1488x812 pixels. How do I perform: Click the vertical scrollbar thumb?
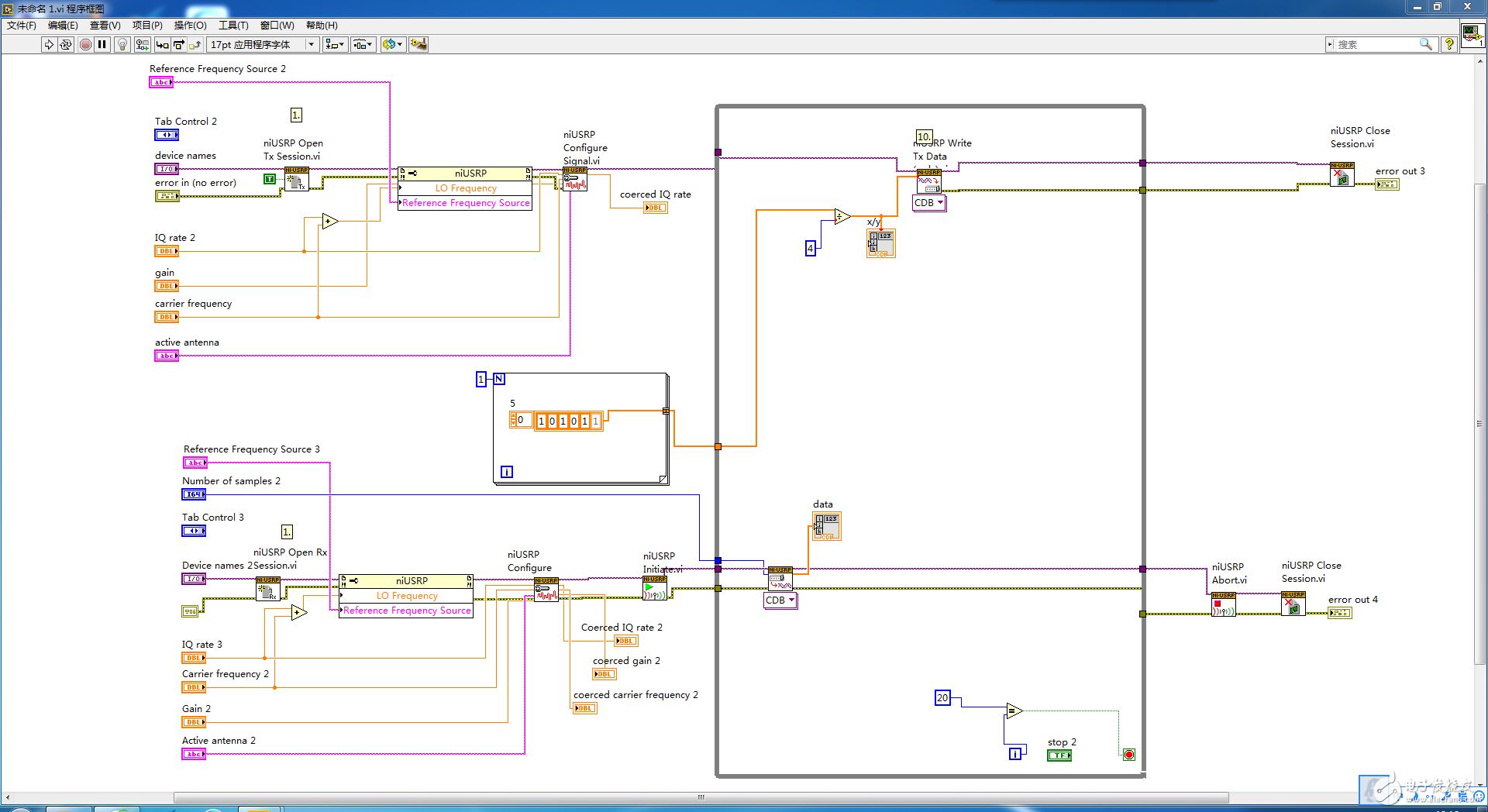pos(1479,424)
